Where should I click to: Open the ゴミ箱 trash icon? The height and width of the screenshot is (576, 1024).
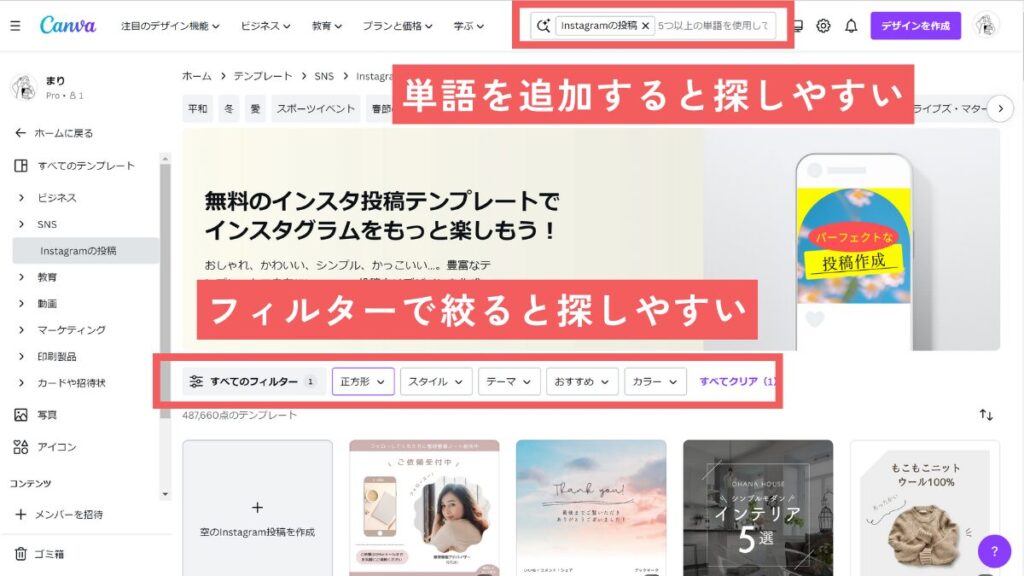21,554
